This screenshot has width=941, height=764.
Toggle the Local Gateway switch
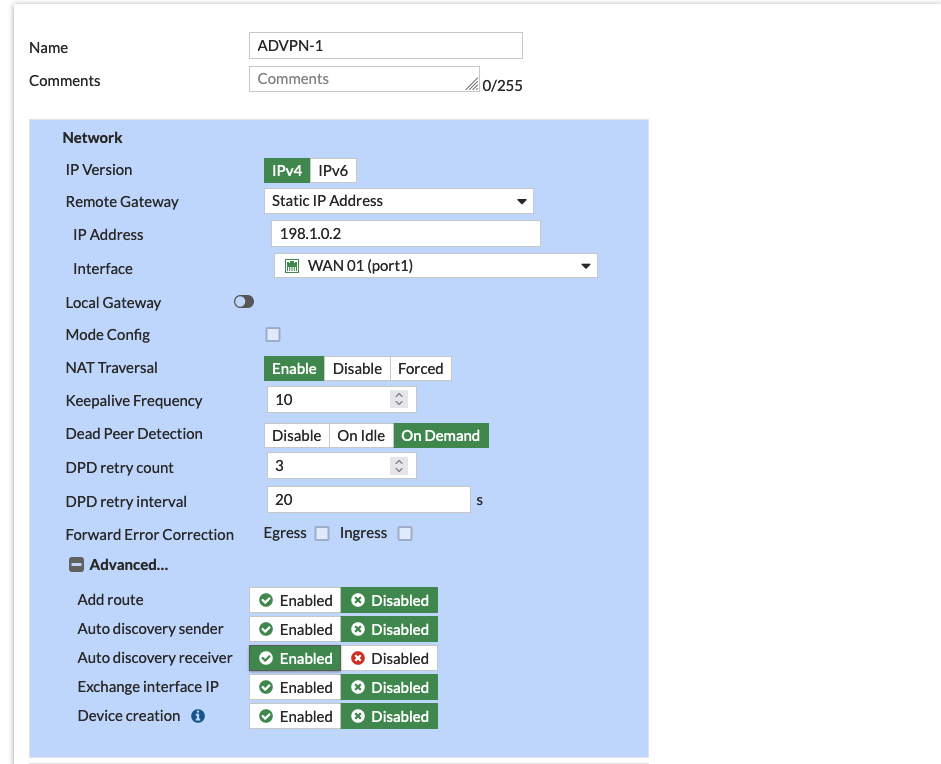[x=244, y=302]
